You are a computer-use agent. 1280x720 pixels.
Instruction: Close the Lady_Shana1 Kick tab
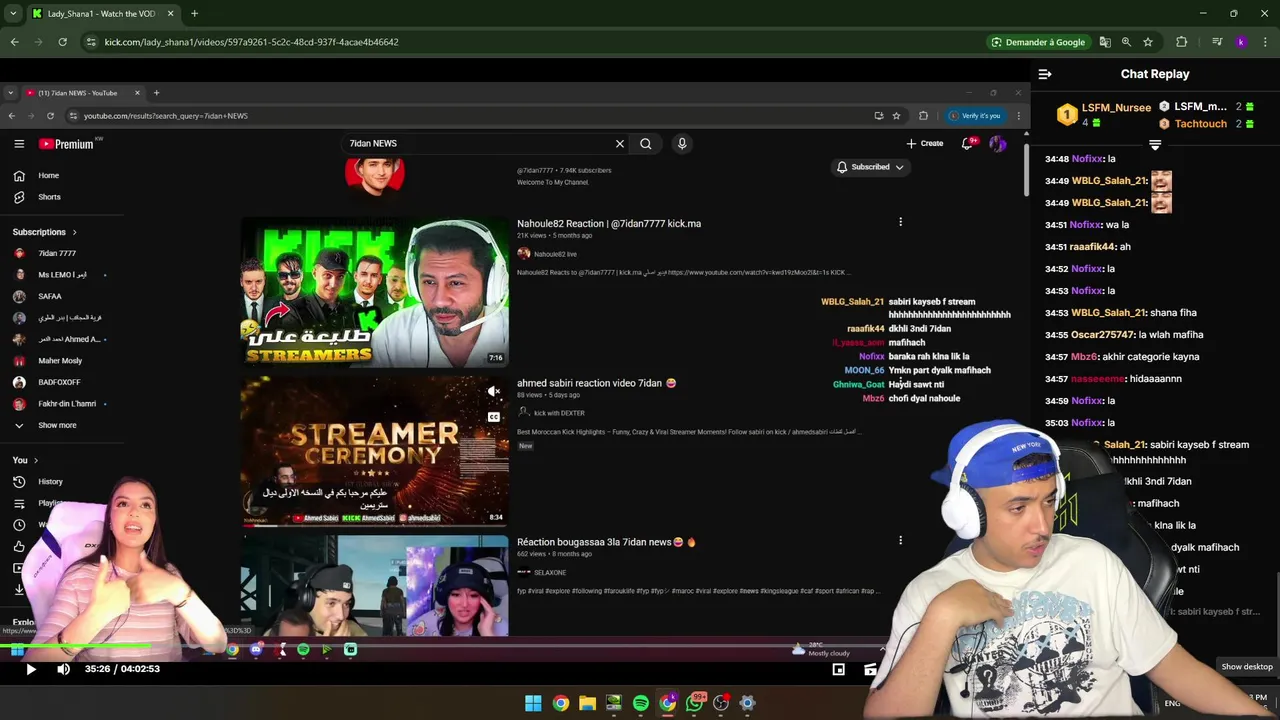click(170, 14)
